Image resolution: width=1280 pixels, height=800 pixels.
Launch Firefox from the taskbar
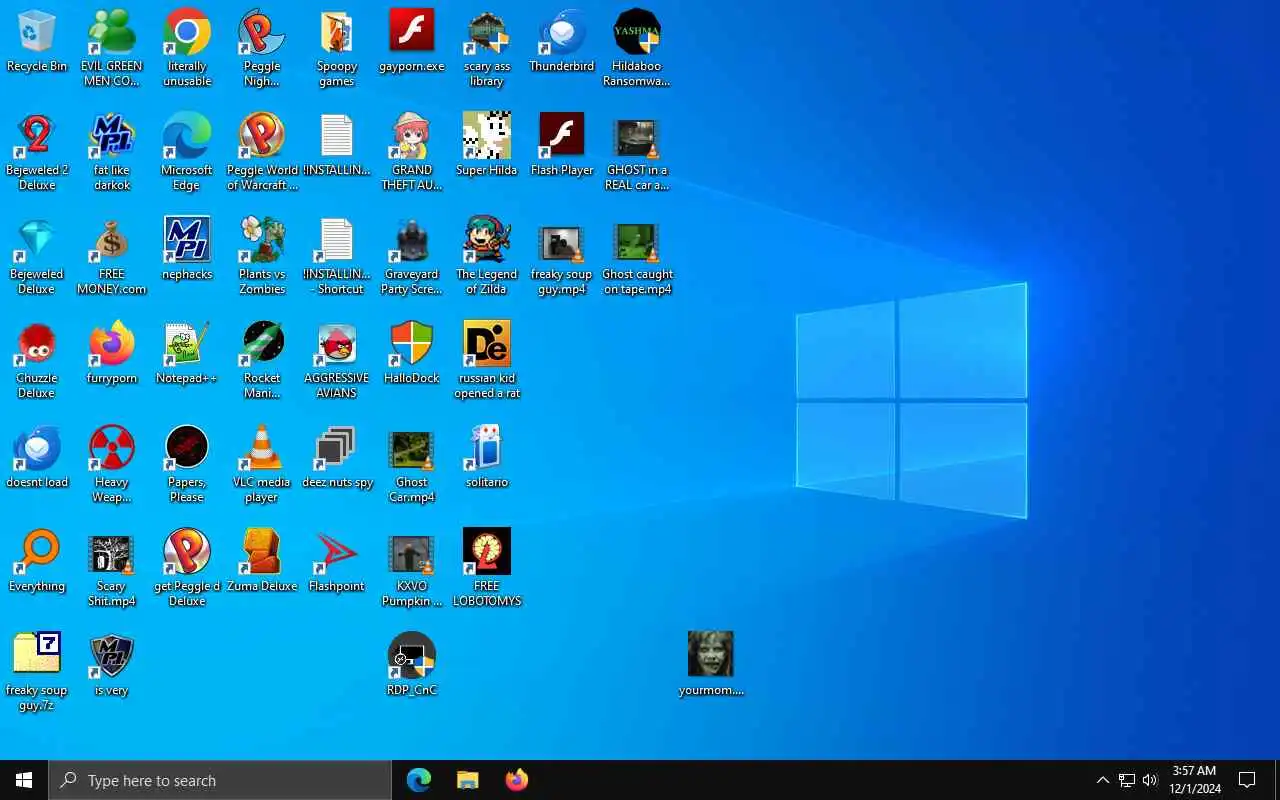click(517, 780)
